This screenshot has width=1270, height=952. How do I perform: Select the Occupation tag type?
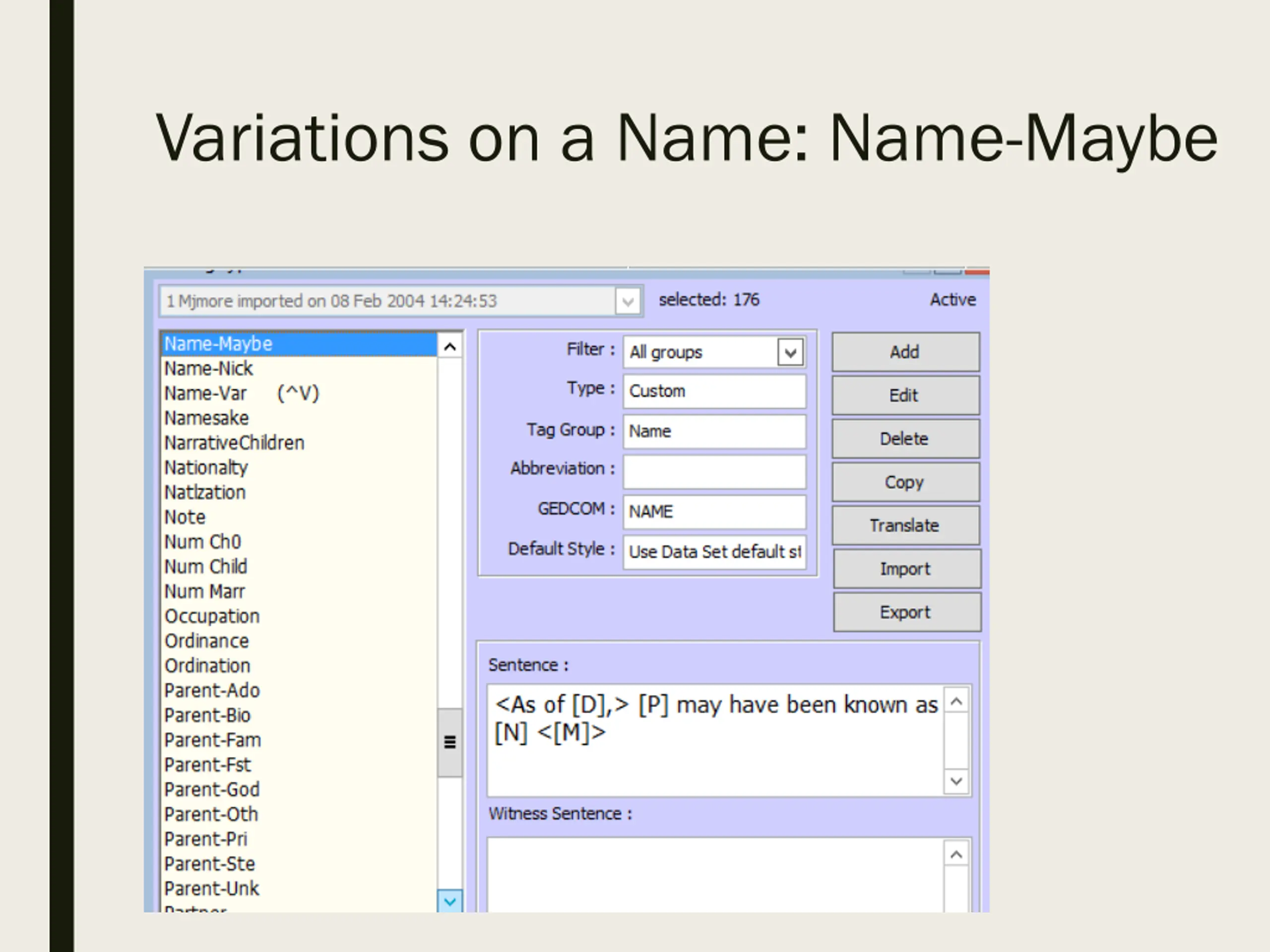tap(212, 616)
